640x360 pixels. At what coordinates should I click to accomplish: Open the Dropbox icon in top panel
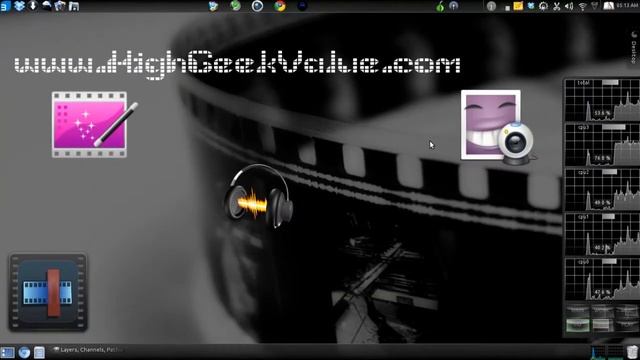[x=19, y=6]
